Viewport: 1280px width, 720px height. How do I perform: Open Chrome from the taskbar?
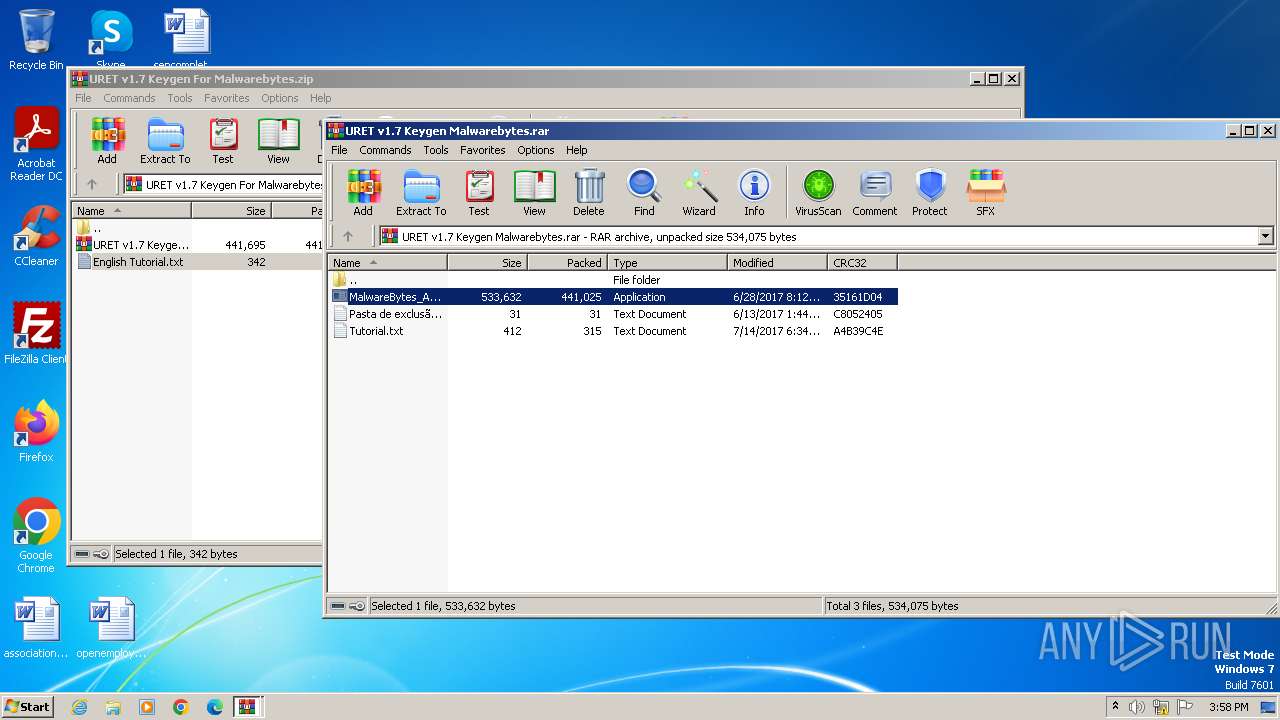[x=180, y=707]
